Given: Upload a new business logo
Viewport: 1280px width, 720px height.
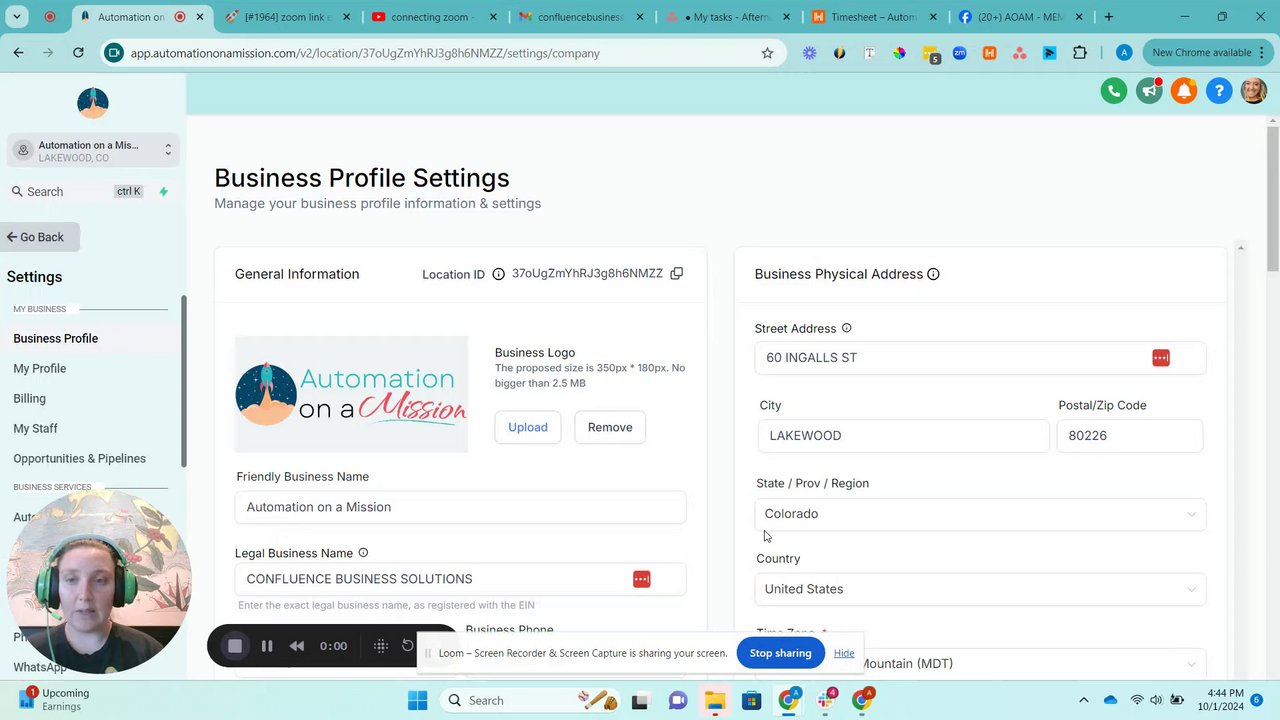Looking at the screenshot, I should click(528, 427).
